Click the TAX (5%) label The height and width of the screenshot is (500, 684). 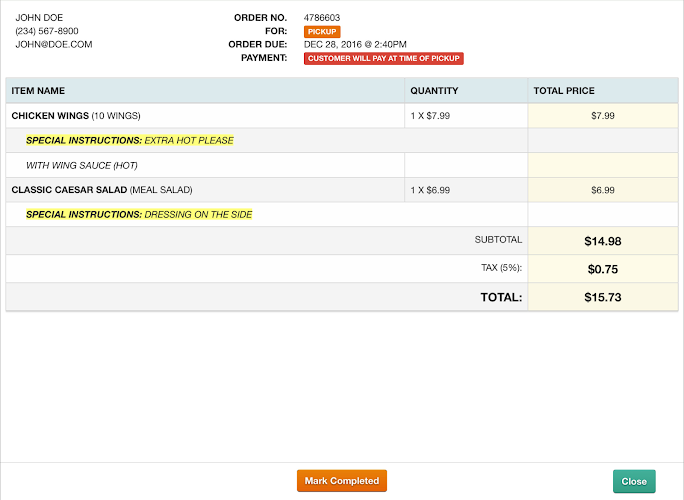pyautogui.click(x=502, y=267)
